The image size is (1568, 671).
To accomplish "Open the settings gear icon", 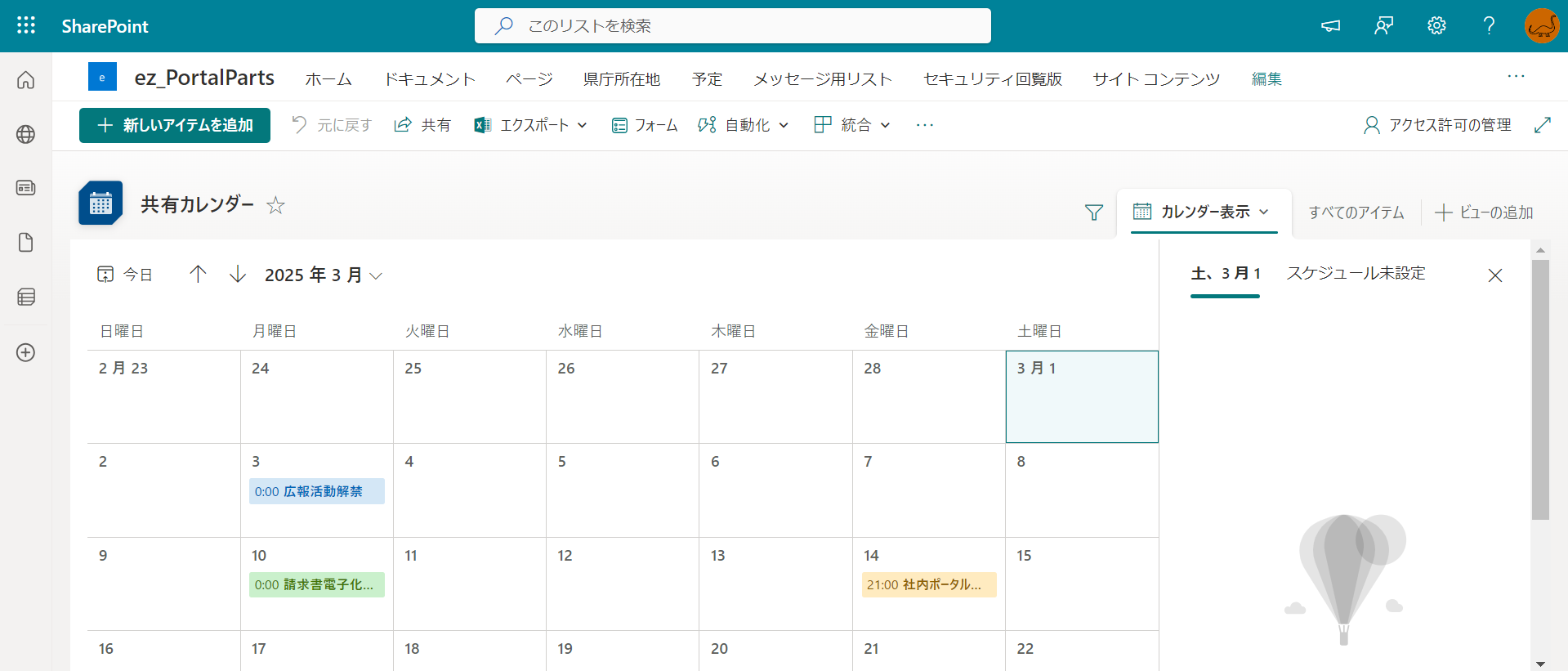I will [x=1436, y=26].
